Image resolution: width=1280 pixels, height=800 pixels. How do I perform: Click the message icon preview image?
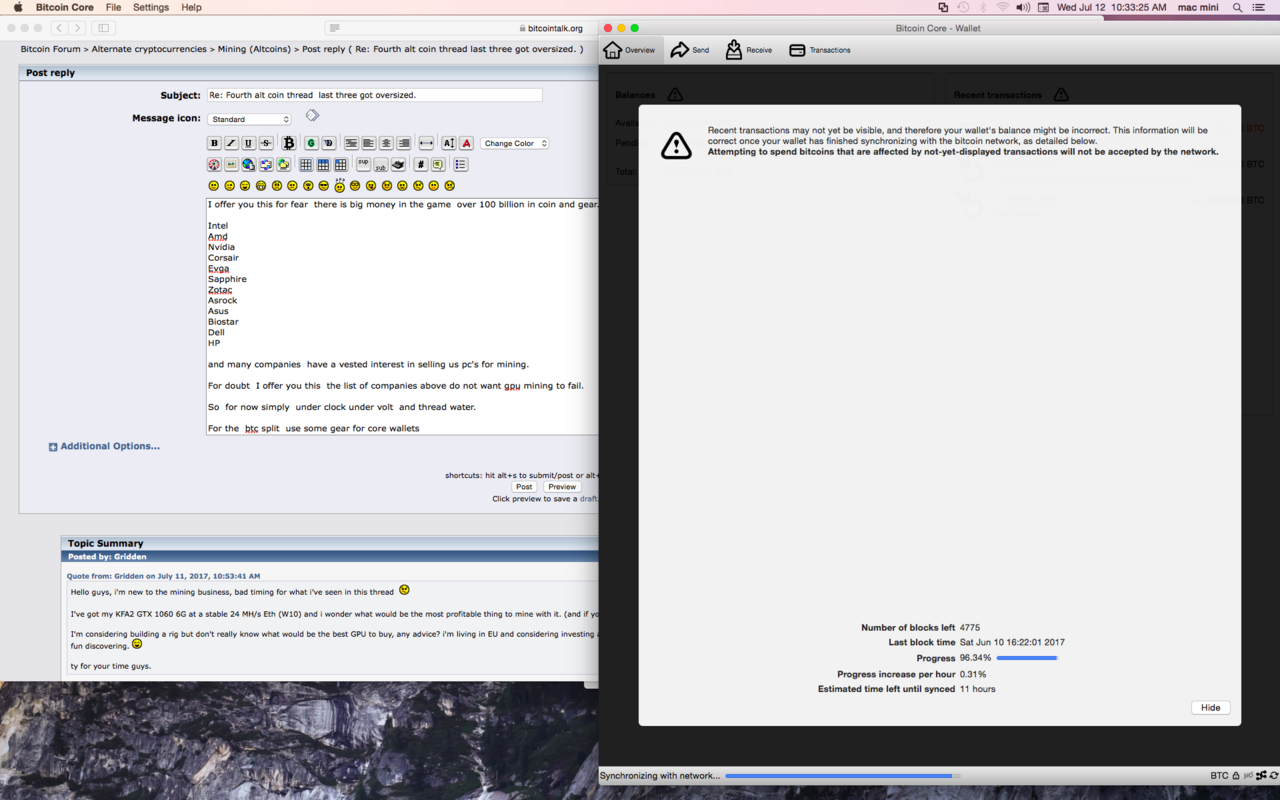[x=312, y=116]
